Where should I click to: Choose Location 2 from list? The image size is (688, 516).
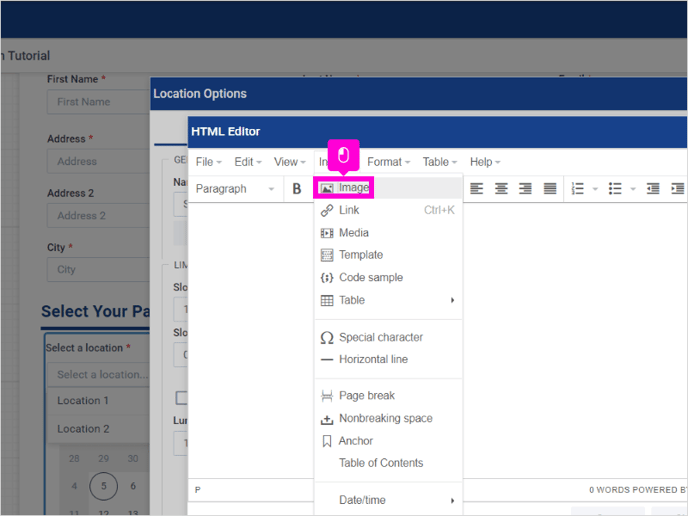click(x=99, y=429)
